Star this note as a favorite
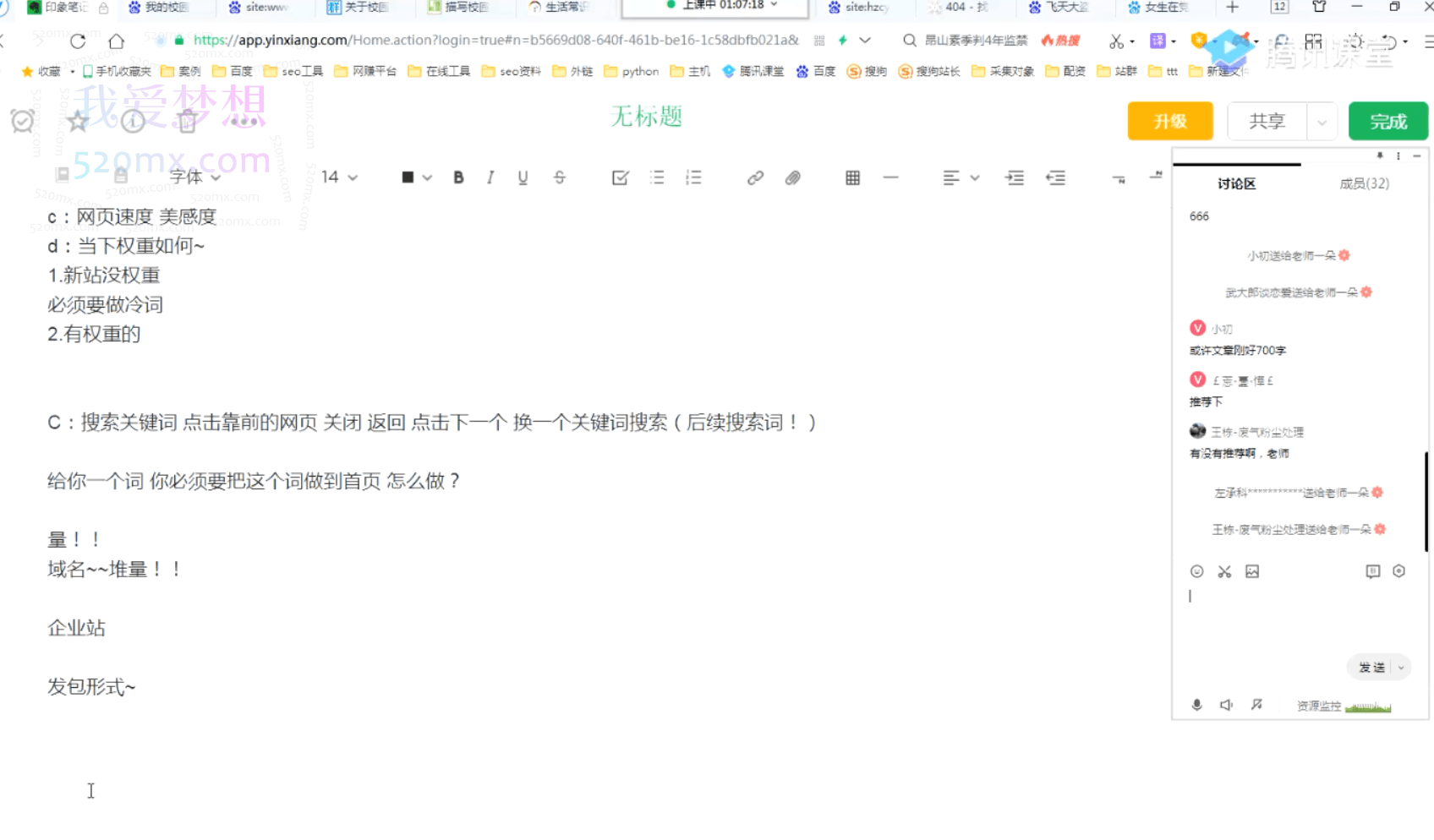The height and width of the screenshot is (840, 1434). point(78,121)
